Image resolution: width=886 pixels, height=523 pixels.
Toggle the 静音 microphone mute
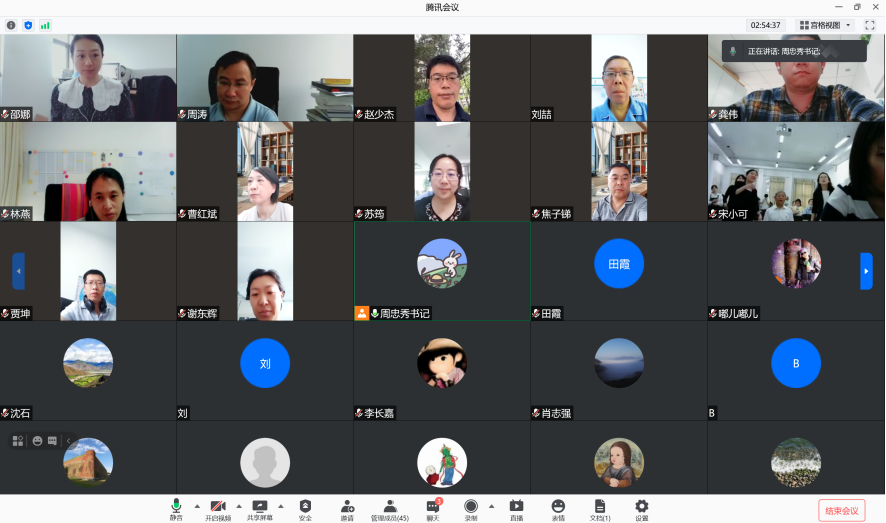point(176,508)
